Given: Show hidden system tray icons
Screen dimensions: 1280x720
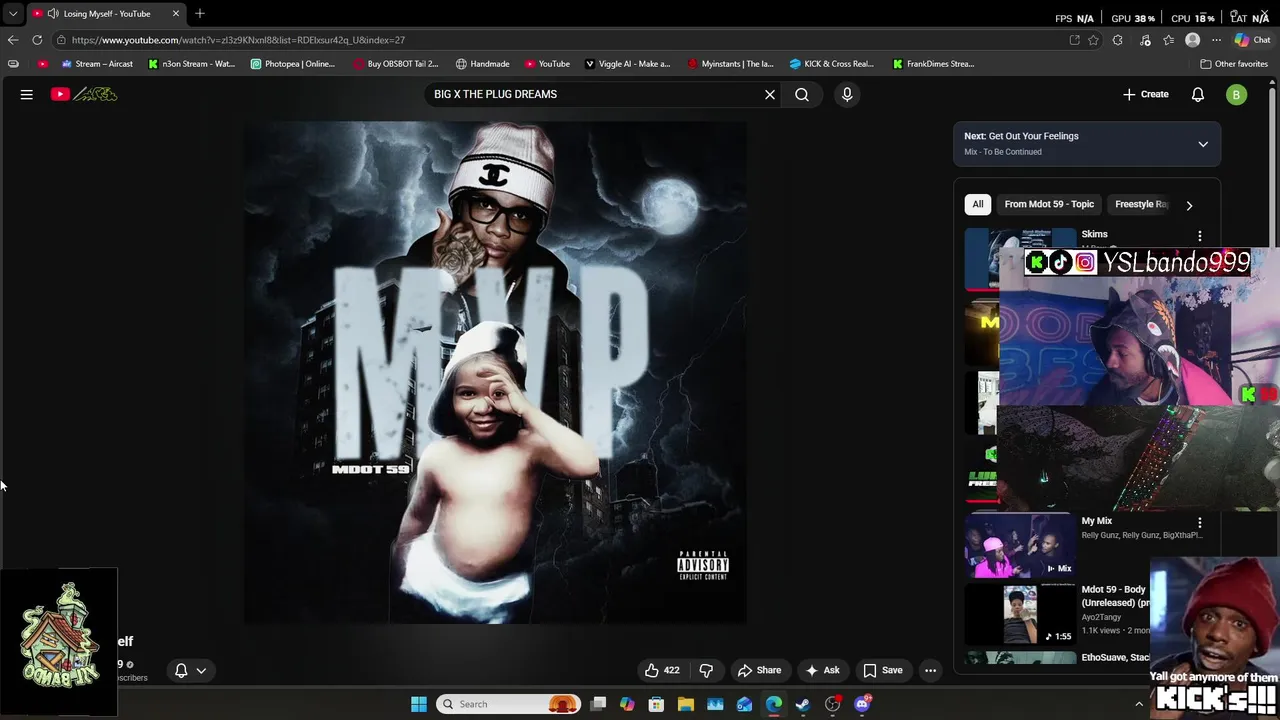Looking at the screenshot, I should pos(1139,704).
